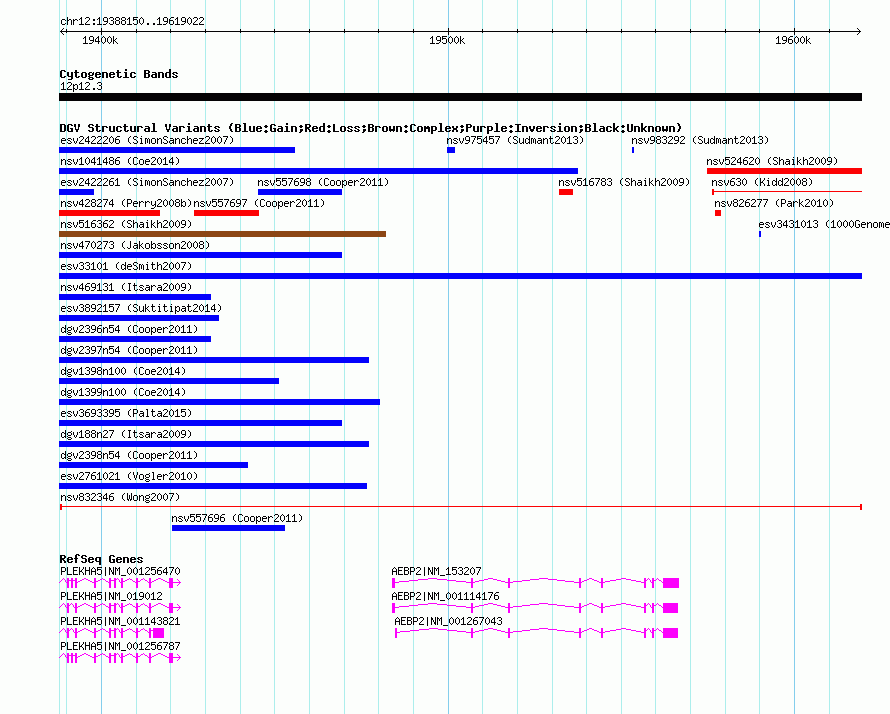This screenshot has height=714, width=890.
Task: Click the black 12p12.3 cytogenetic band bar
Action: click(x=460, y=97)
